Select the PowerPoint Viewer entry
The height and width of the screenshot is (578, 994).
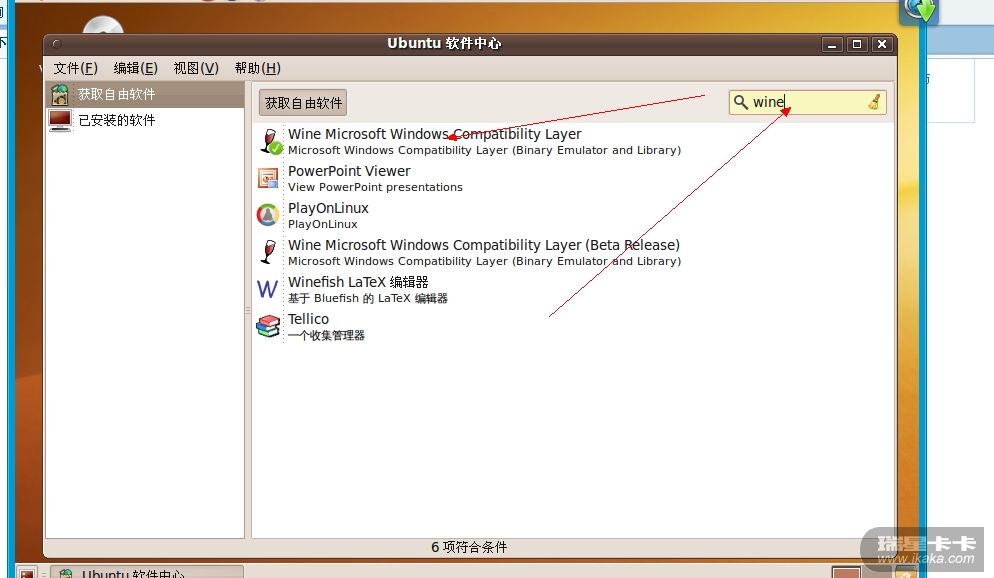[574, 178]
